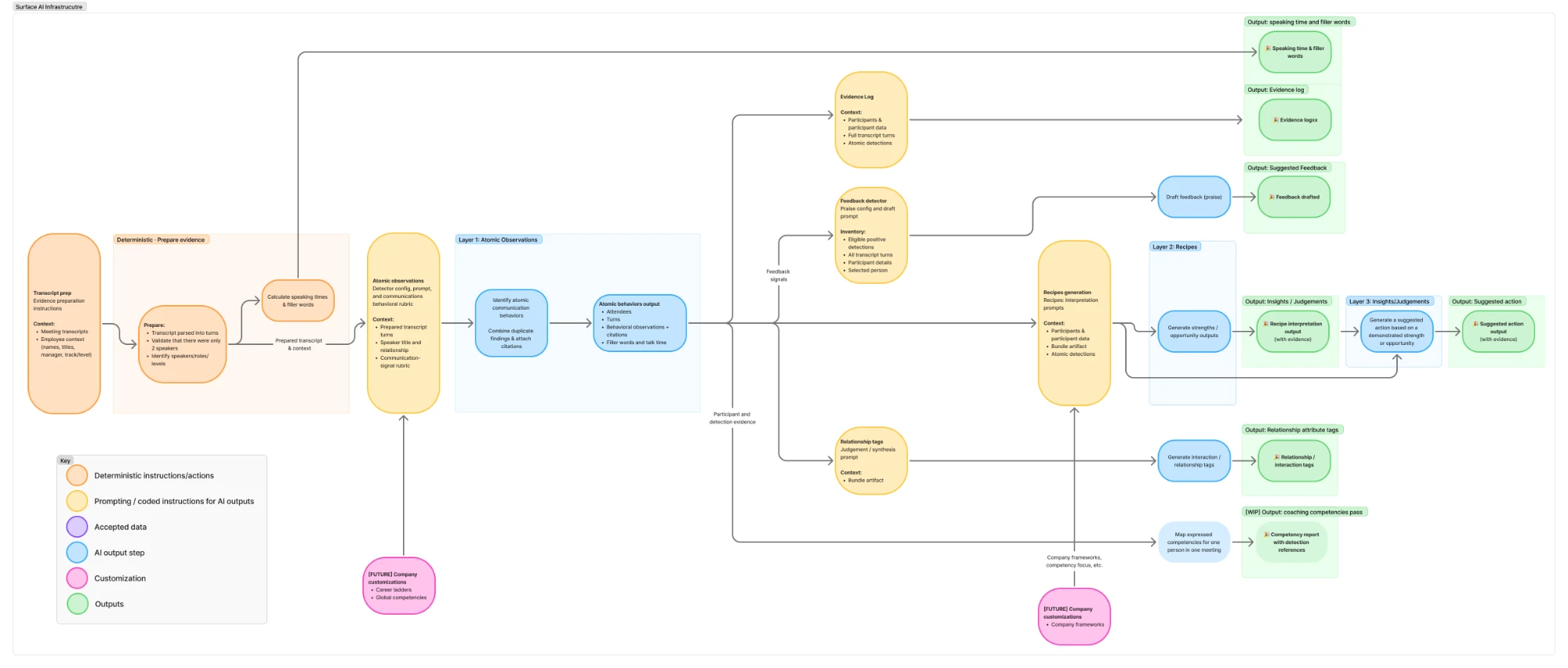Click the Layer 2: Recipes section label
This screenshot has width=1568, height=668.
1174,247
